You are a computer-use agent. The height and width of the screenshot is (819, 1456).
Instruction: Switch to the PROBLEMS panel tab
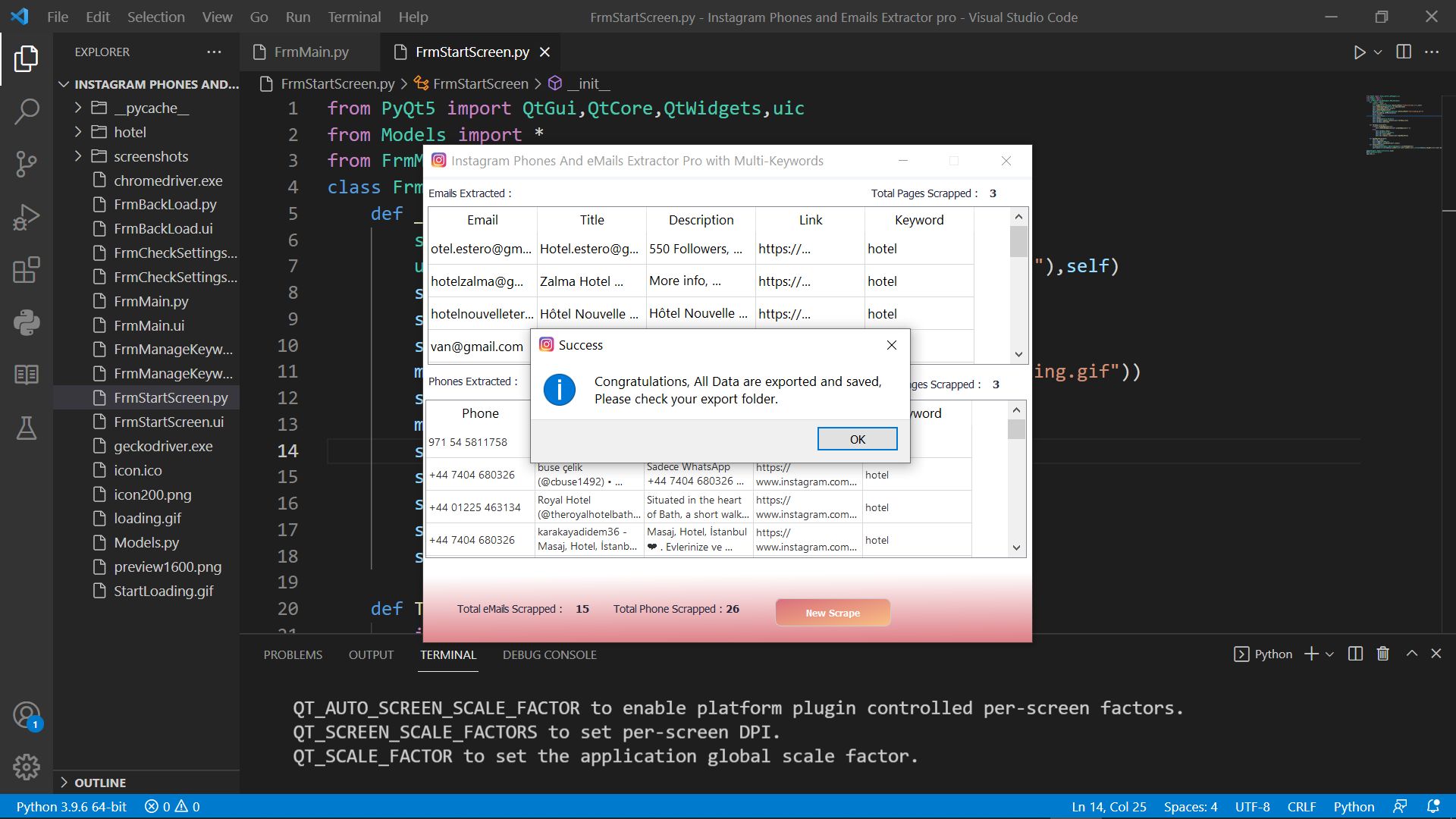coord(293,654)
